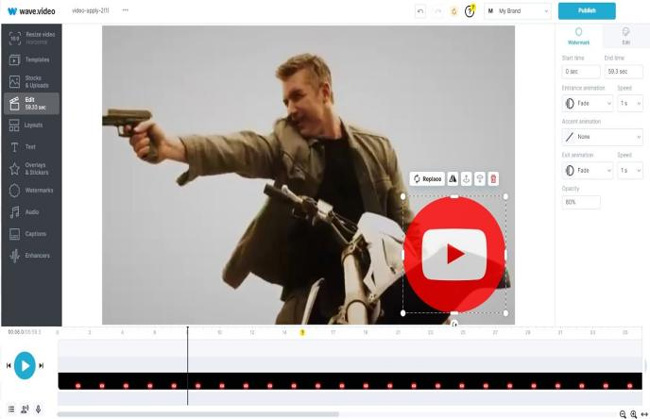Flip the watermark using mirror icon
650x419 pixels.
click(x=453, y=179)
